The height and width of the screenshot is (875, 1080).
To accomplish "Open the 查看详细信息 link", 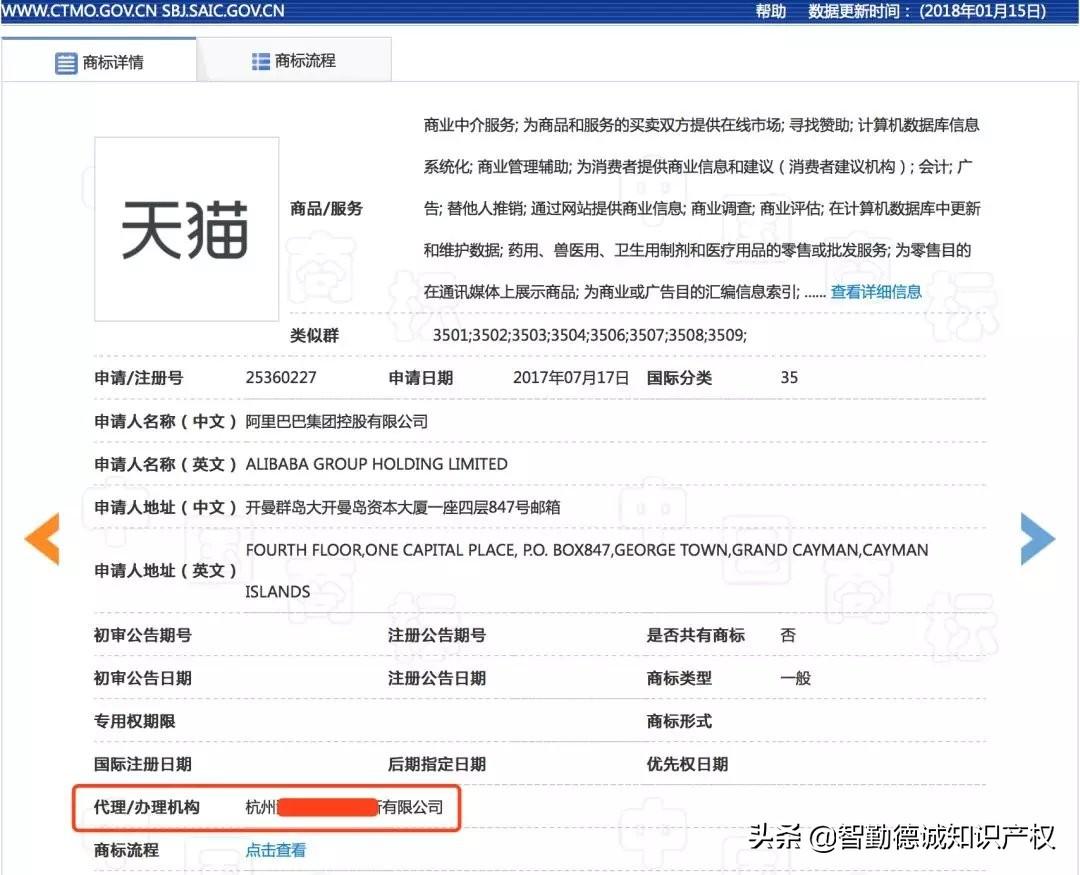I will coord(875,292).
